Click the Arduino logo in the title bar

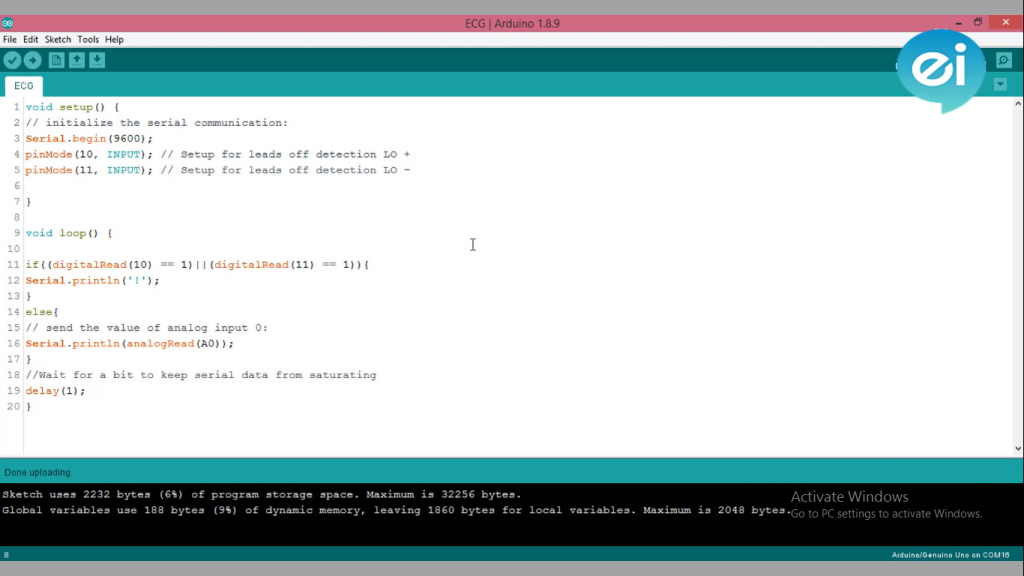[x=8, y=23]
